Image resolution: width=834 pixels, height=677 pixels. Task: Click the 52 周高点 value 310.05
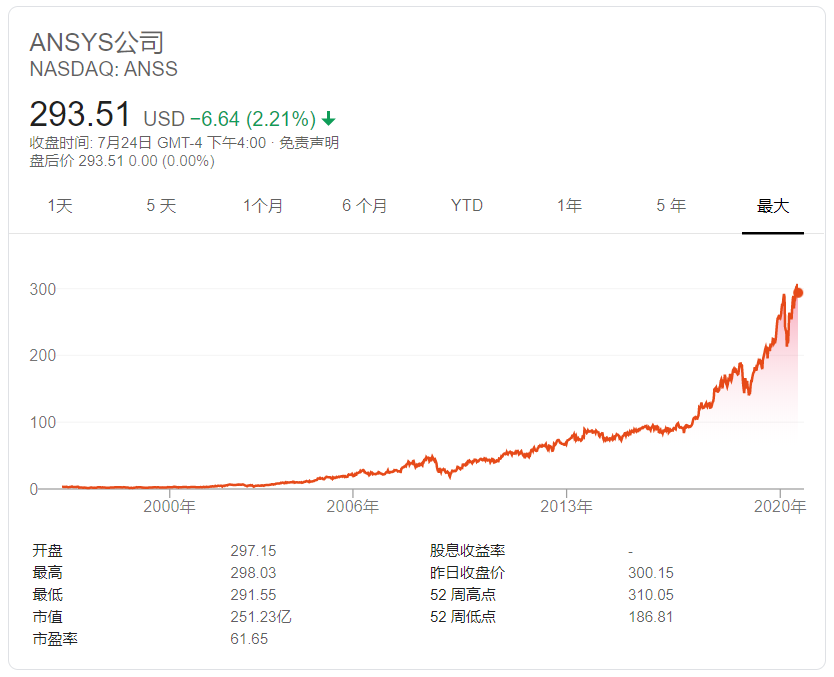point(650,595)
